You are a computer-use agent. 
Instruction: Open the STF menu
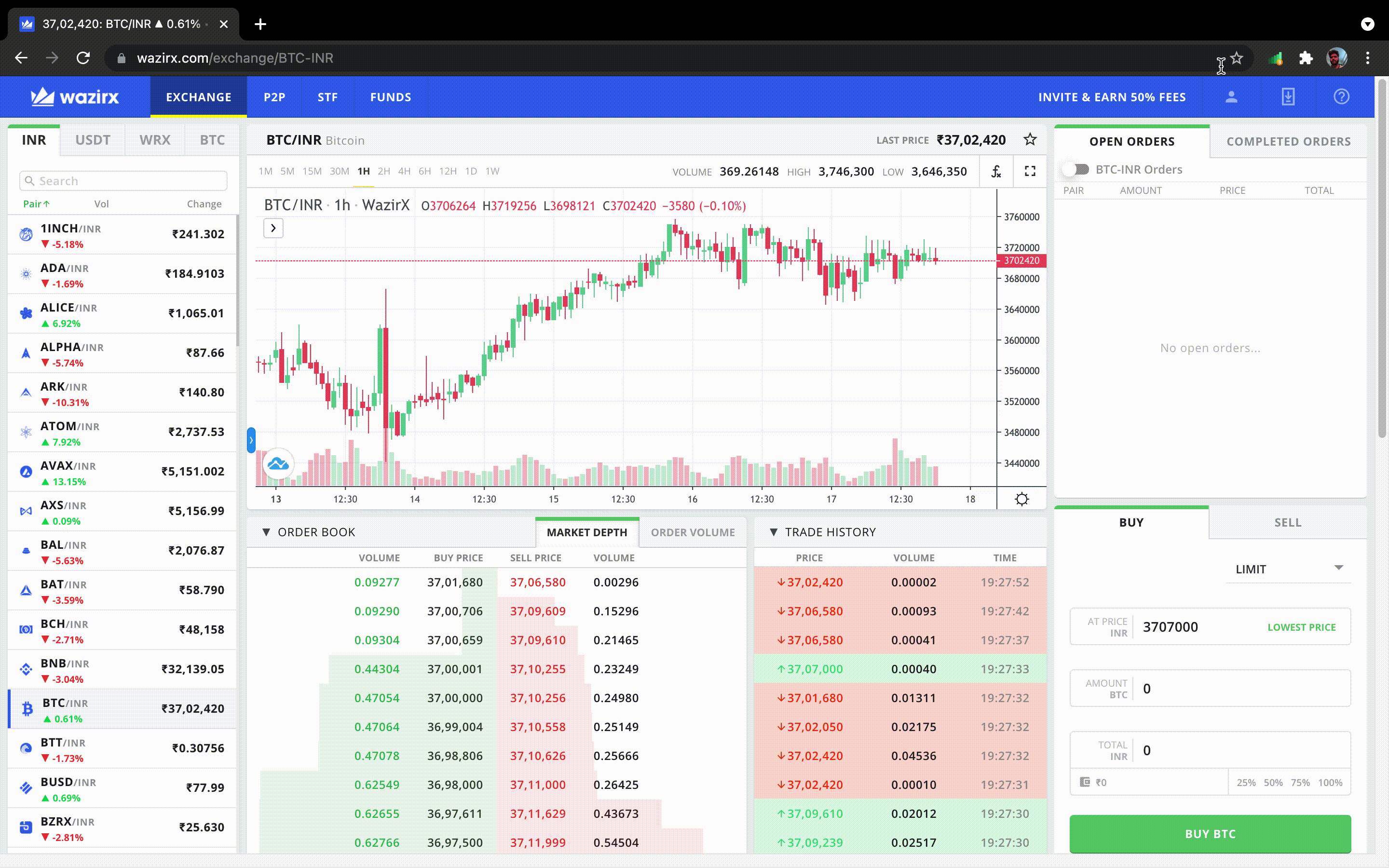328,97
